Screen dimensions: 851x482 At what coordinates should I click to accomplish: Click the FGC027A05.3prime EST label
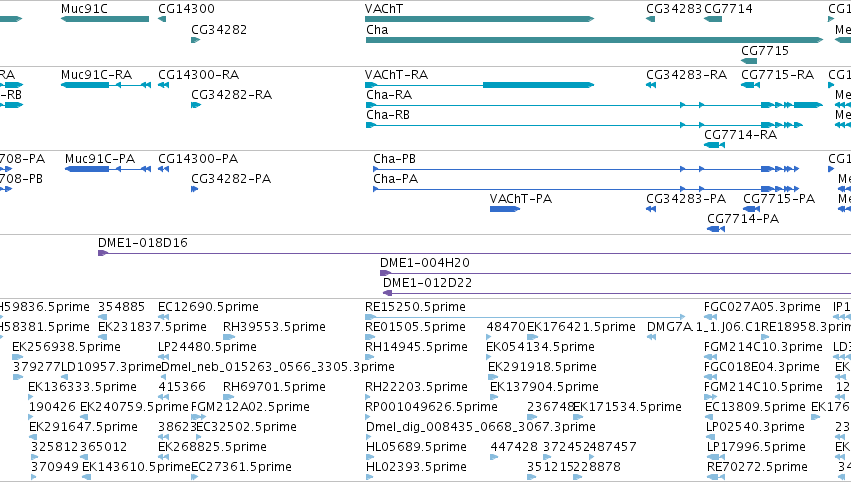tap(762, 307)
